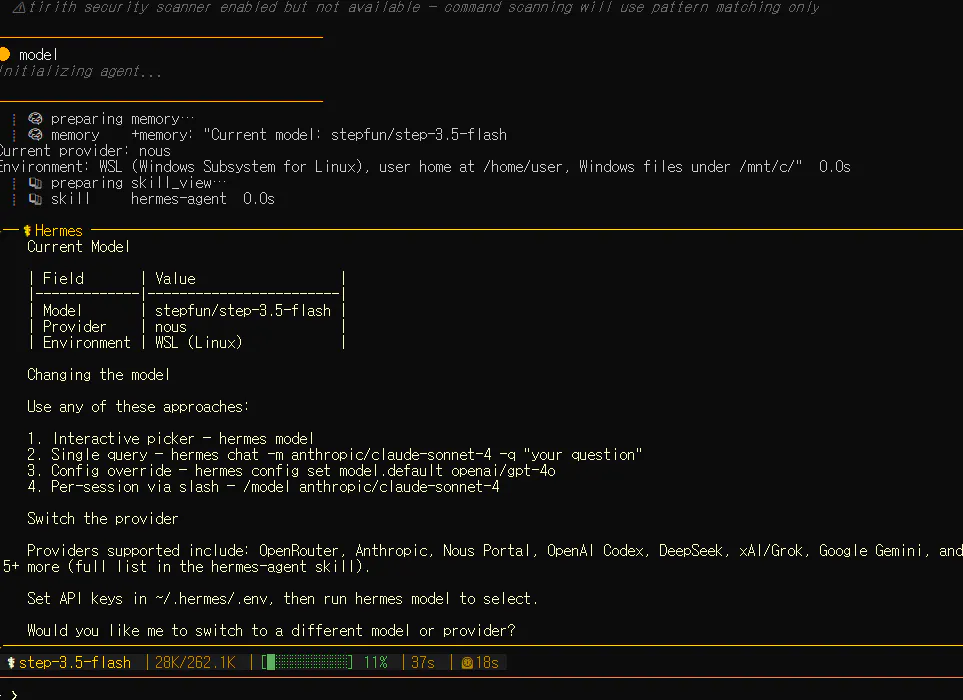Click the orange dot beside 'model'

pos(4,54)
